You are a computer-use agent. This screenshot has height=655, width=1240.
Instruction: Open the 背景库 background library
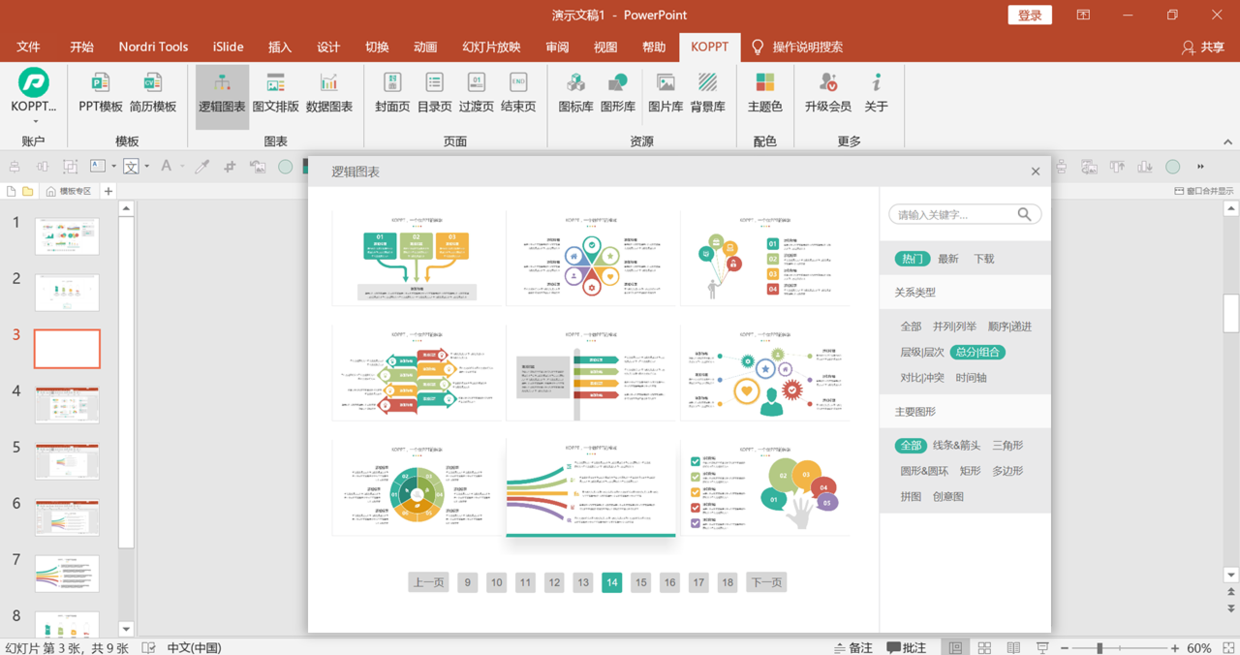(707, 91)
